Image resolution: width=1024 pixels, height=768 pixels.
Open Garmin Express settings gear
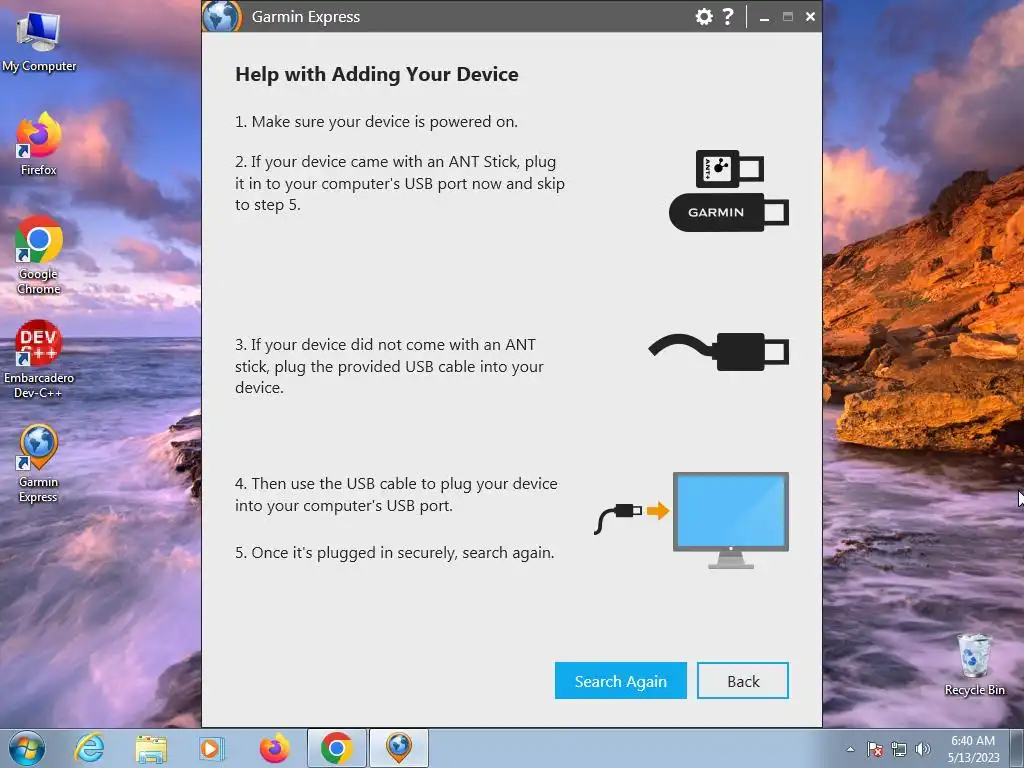704,16
